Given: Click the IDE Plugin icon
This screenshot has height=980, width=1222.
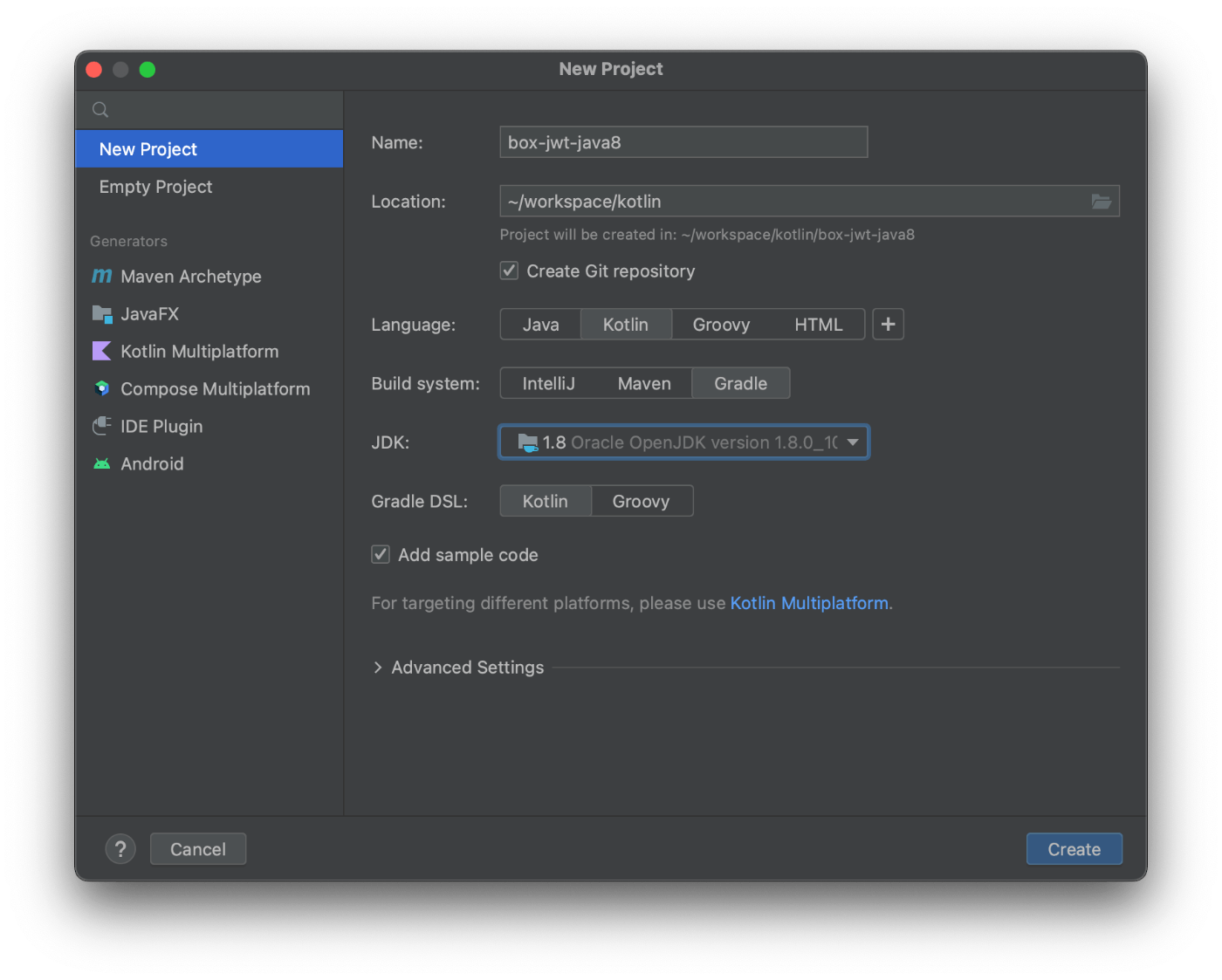Looking at the screenshot, I should click(102, 426).
